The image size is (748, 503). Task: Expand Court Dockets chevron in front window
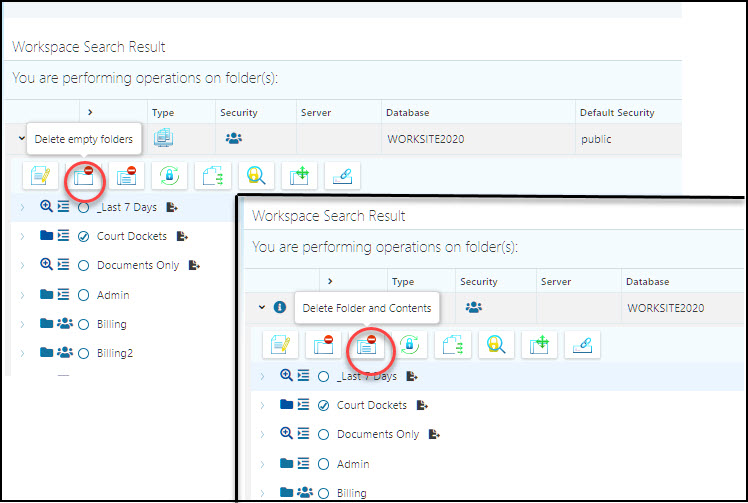pyautogui.click(x=262, y=406)
